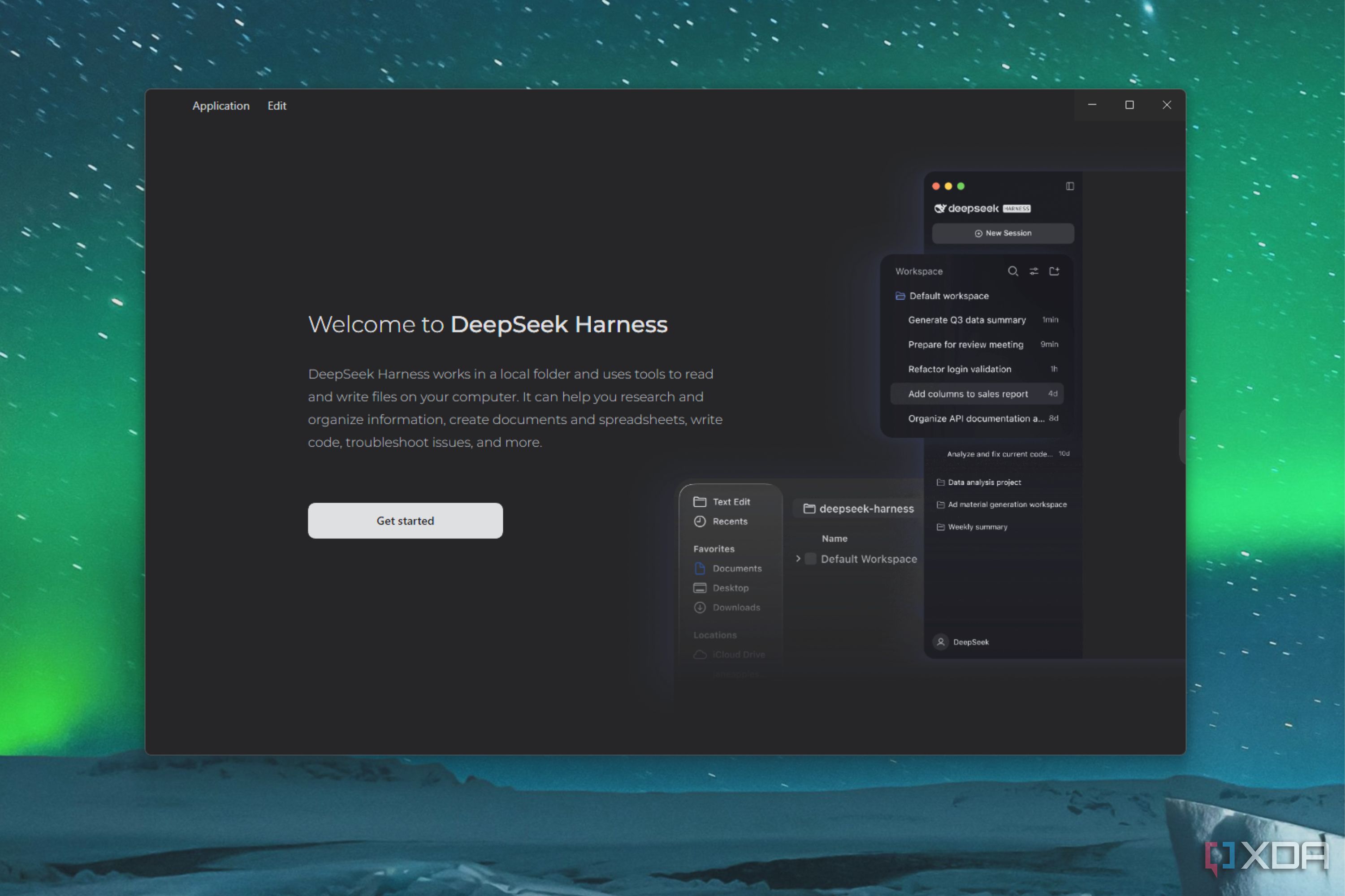Open the Ad material generation workspace
This screenshot has width=1345, height=896.
(x=1001, y=504)
